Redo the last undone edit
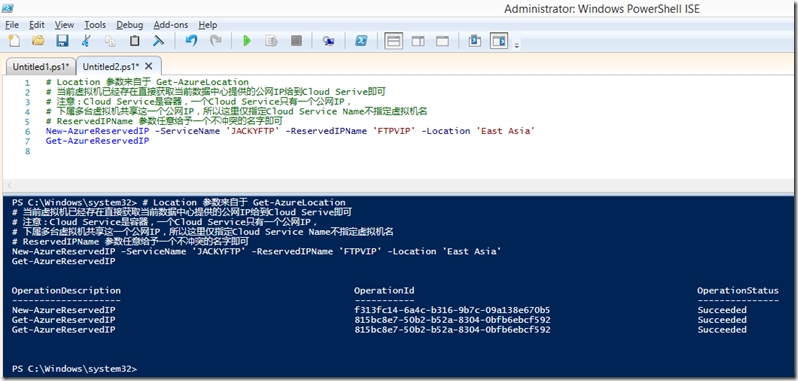Viewport: 798px width, 381px height. (x=216, y=41)
